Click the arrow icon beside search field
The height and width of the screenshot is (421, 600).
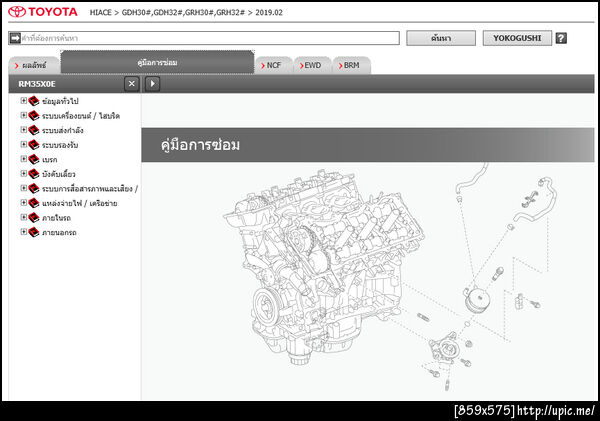(15, 38)
